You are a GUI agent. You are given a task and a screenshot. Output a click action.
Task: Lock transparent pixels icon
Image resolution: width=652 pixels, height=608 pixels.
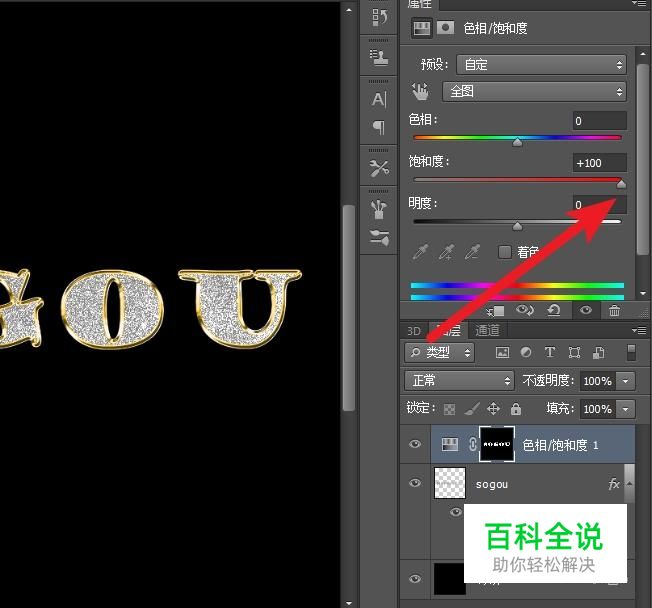click(x=449, y=409)
